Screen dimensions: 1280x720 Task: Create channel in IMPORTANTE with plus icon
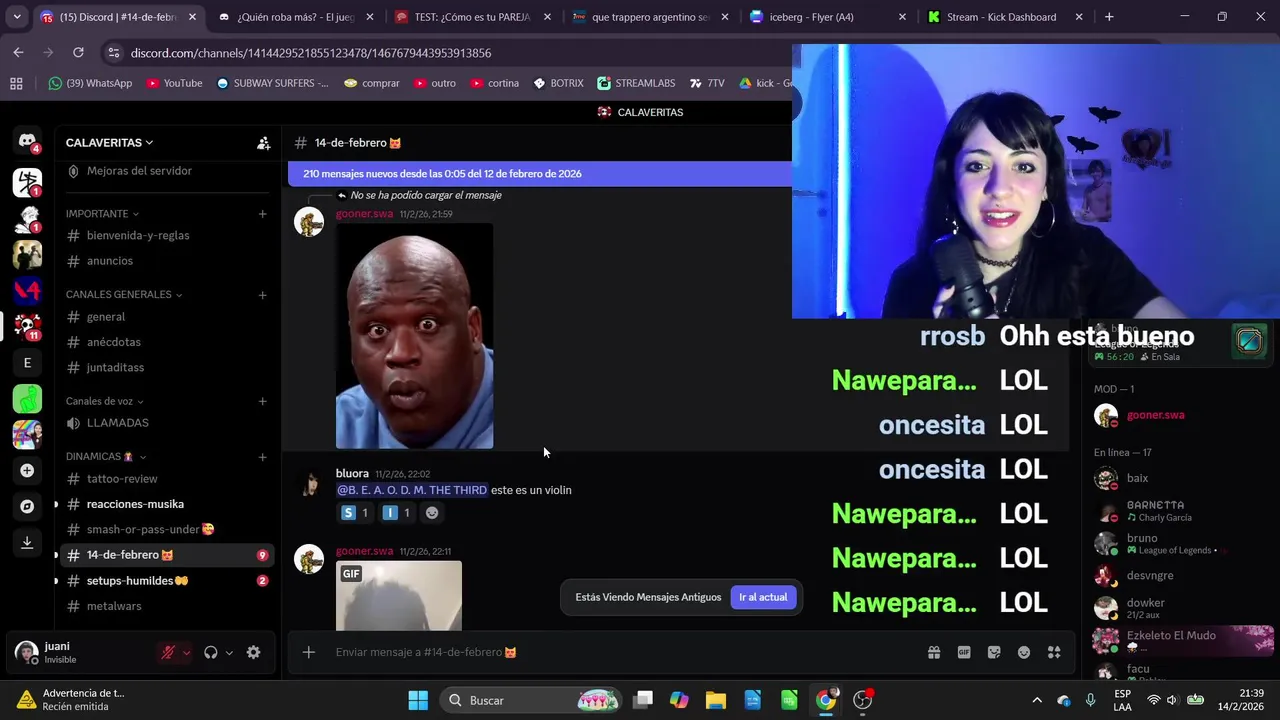pyautogui.click(x=262, y=214)
